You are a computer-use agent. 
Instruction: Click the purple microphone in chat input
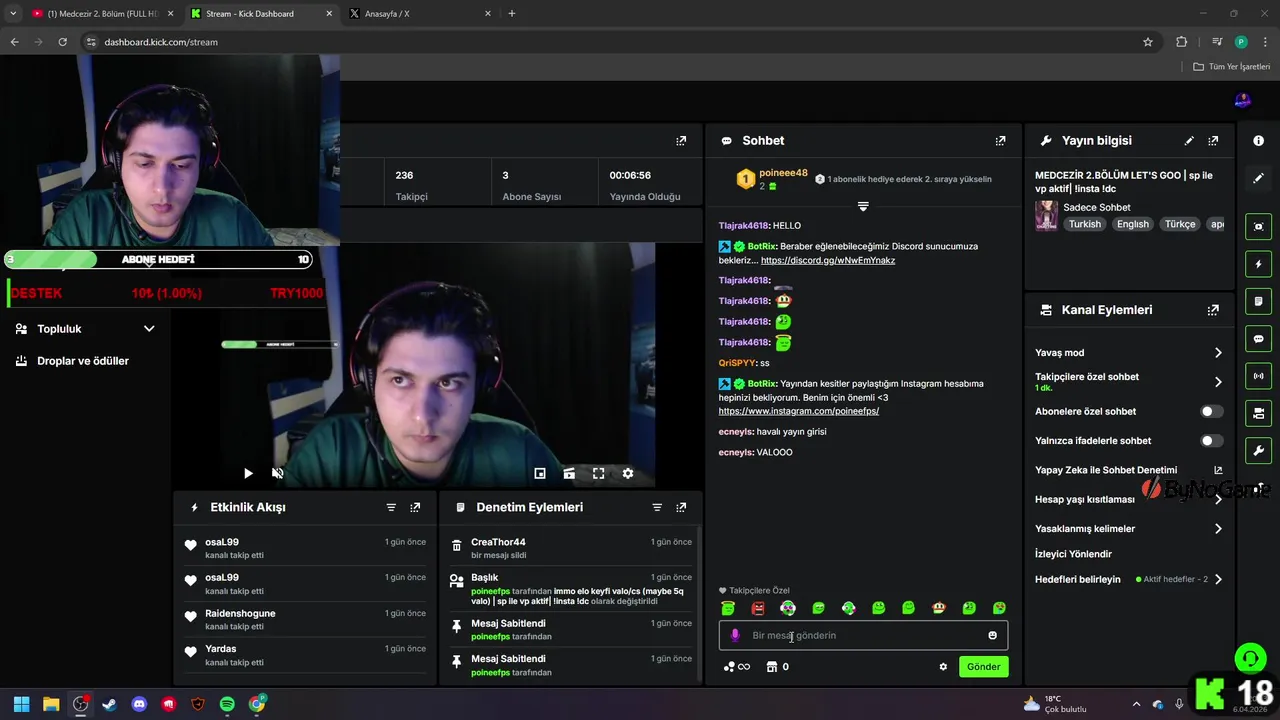click(x=735, y=635)
